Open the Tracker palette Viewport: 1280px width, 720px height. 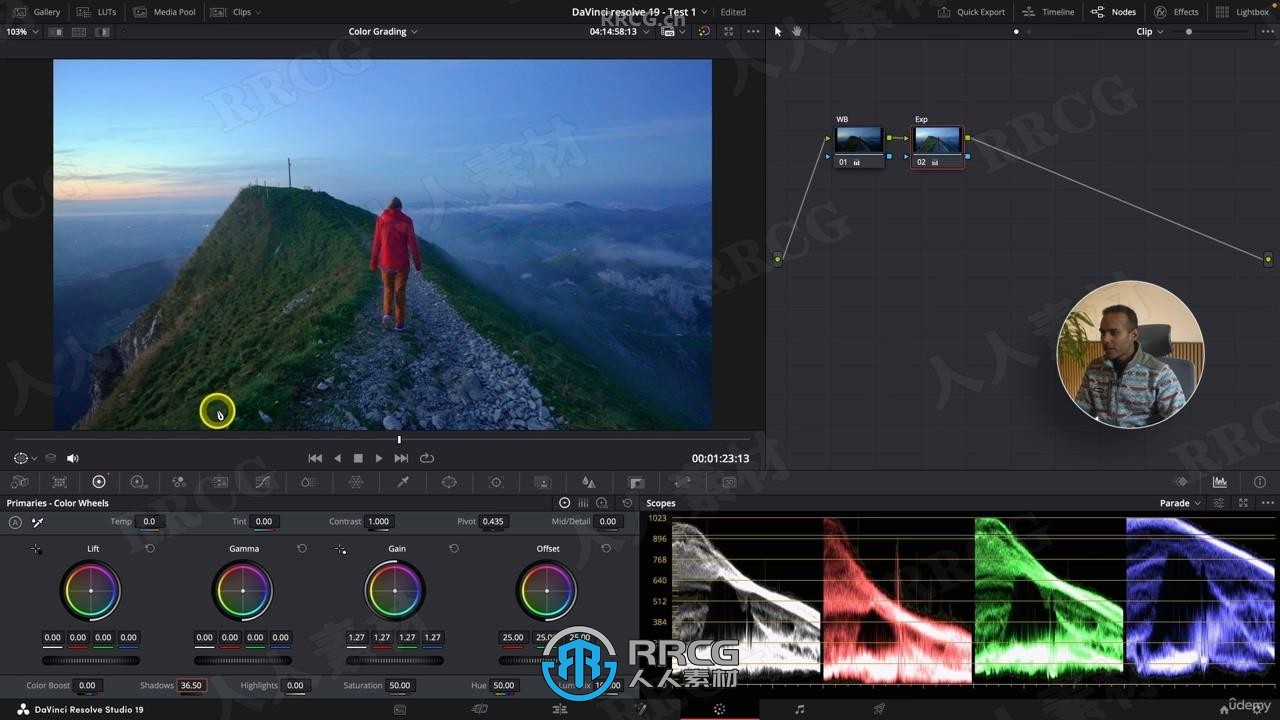point(496,482)
